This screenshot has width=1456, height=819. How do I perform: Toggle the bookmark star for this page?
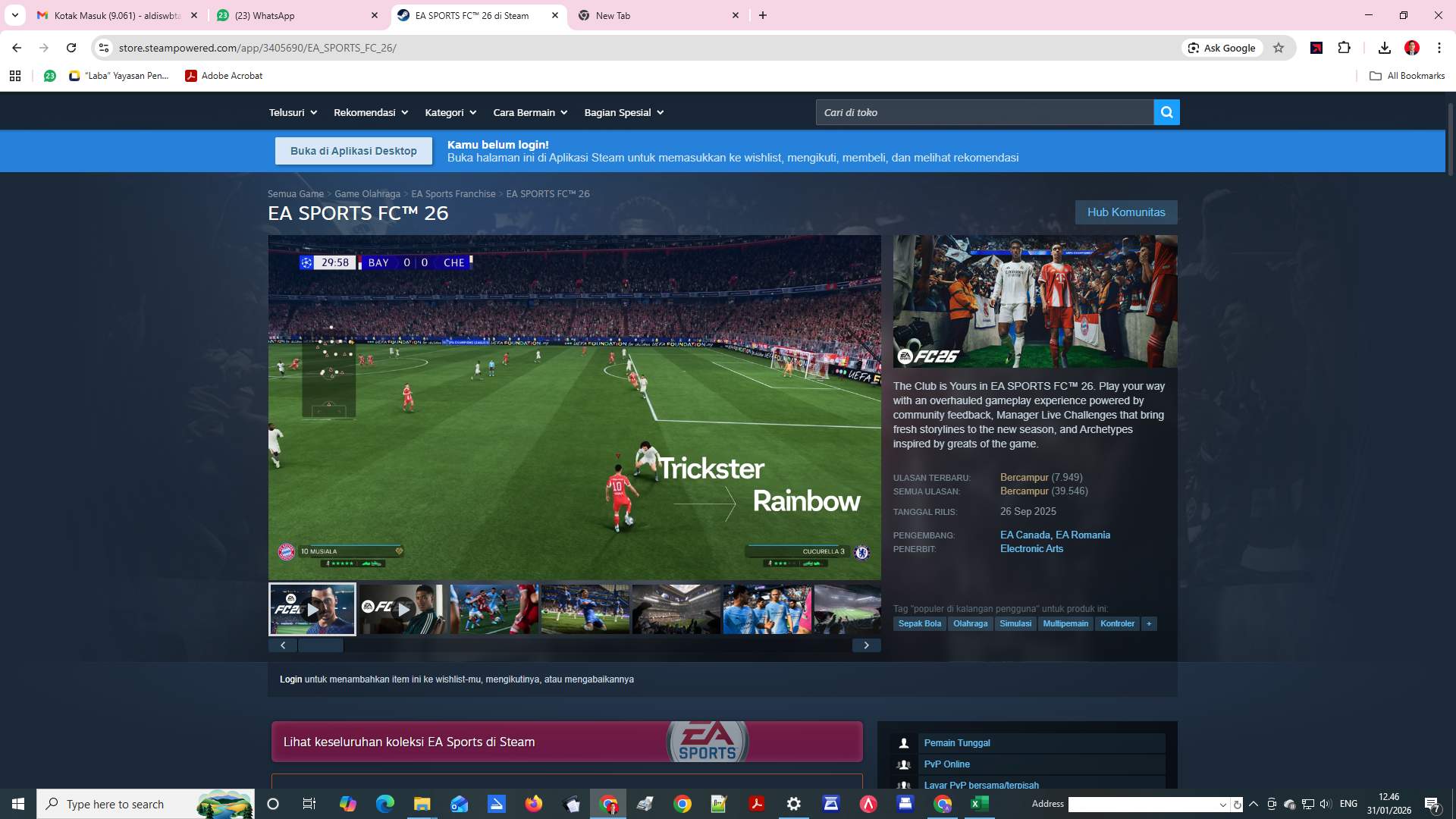(x=1279, y=48)
